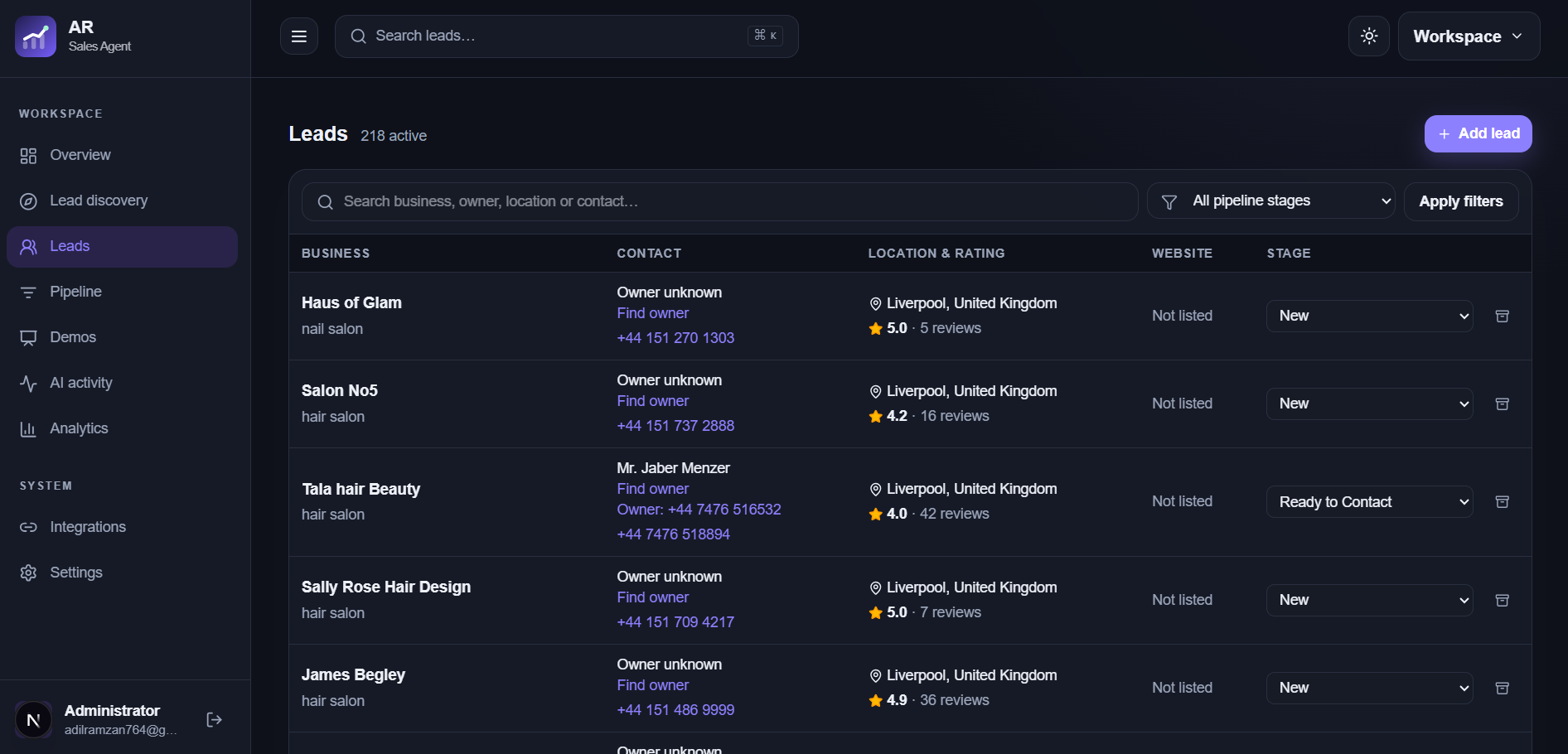Archive the James Begley lead

(x=1502, y=689)
